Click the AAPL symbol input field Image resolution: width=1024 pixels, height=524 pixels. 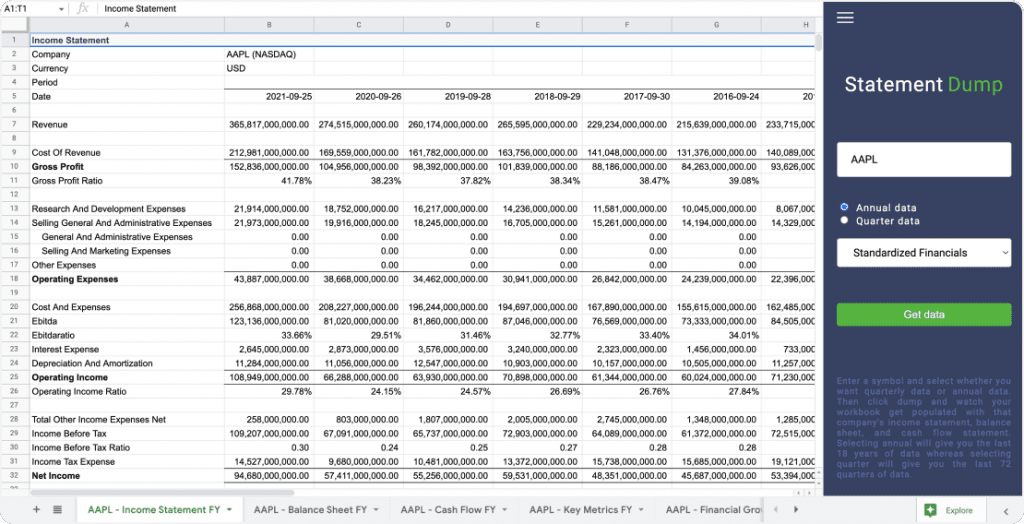click(x=923, y=159)
